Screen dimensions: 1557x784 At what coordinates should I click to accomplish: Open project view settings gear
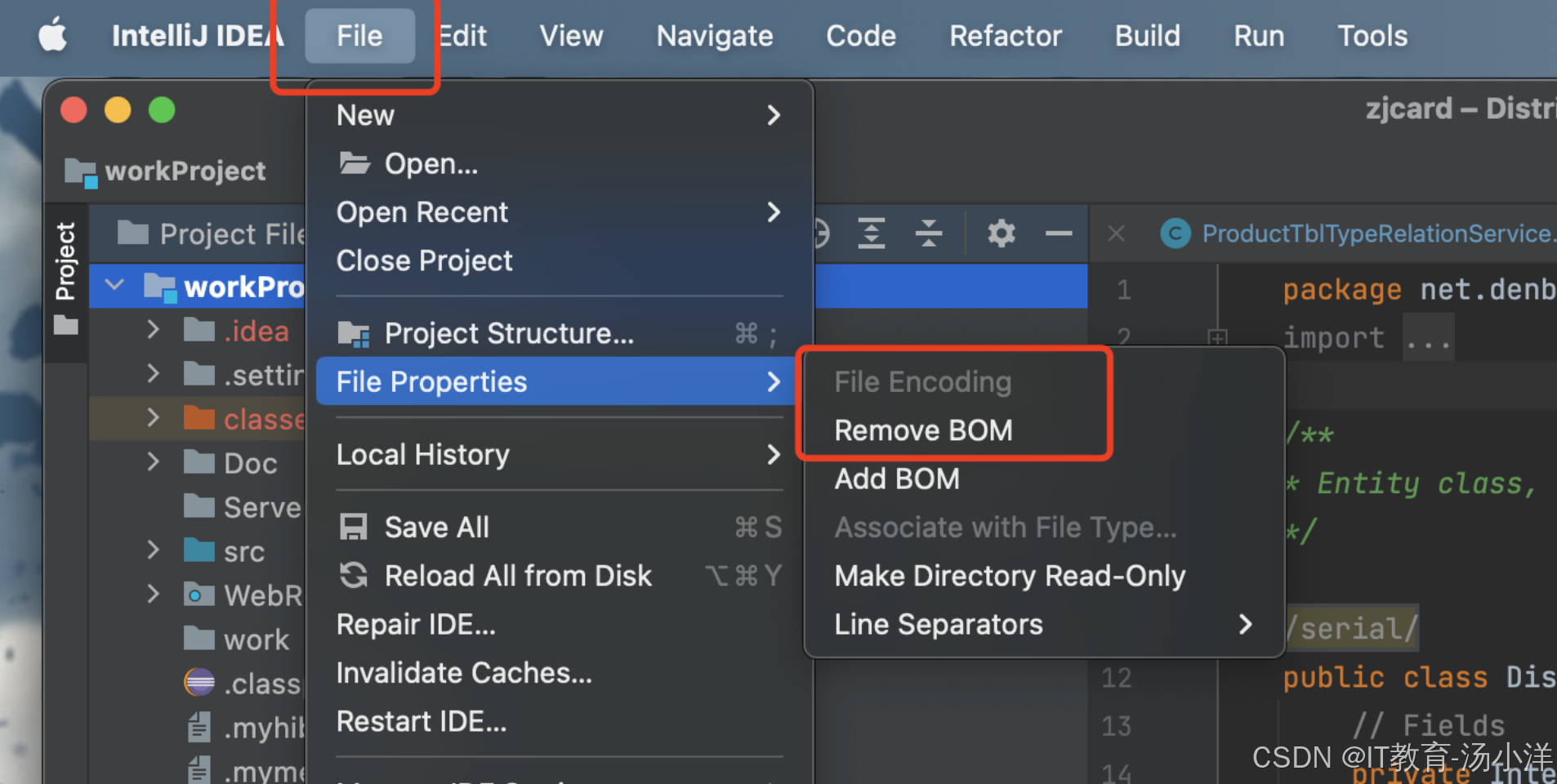coord(1001,234)
